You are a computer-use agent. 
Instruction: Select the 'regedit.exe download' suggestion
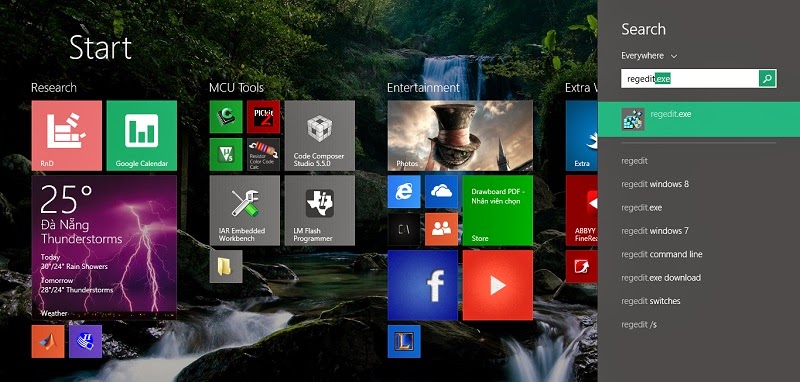click(661, 278)
